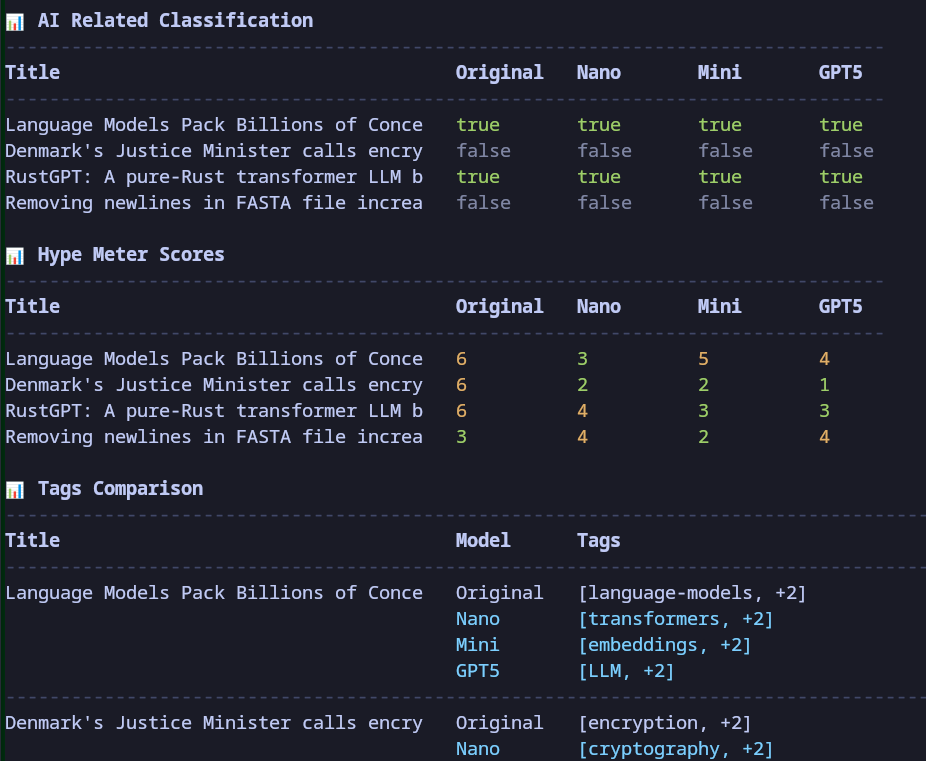Click 'Denmark's Justice Minister' title in Tags Comparison table
The image size is (926, 761).
214,723
